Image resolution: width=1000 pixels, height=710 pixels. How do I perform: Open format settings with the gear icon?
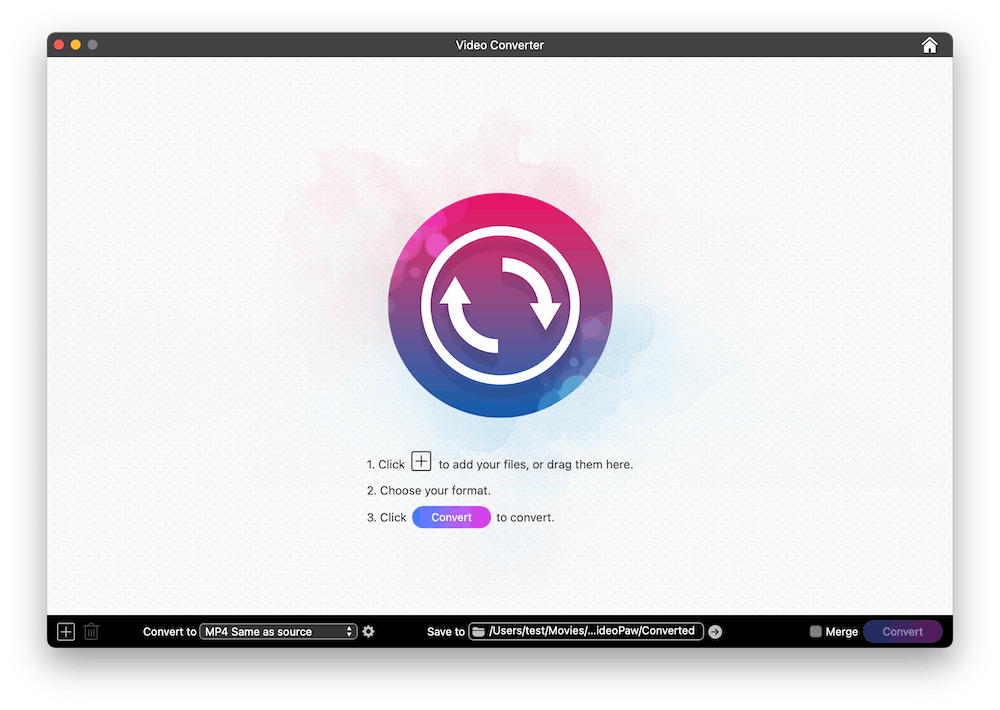369,632
